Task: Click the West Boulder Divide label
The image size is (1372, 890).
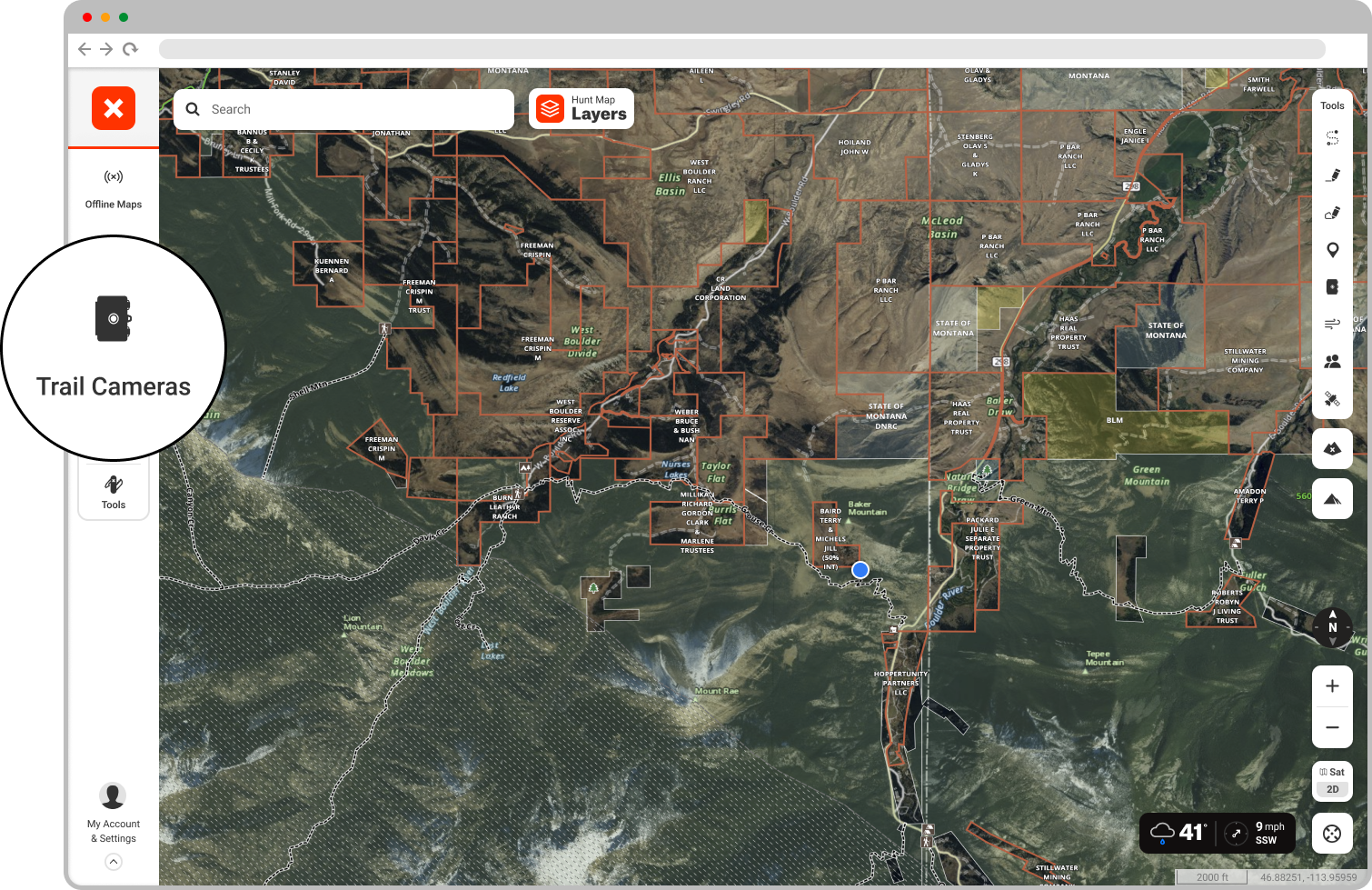Action: (x=582, y=342)
